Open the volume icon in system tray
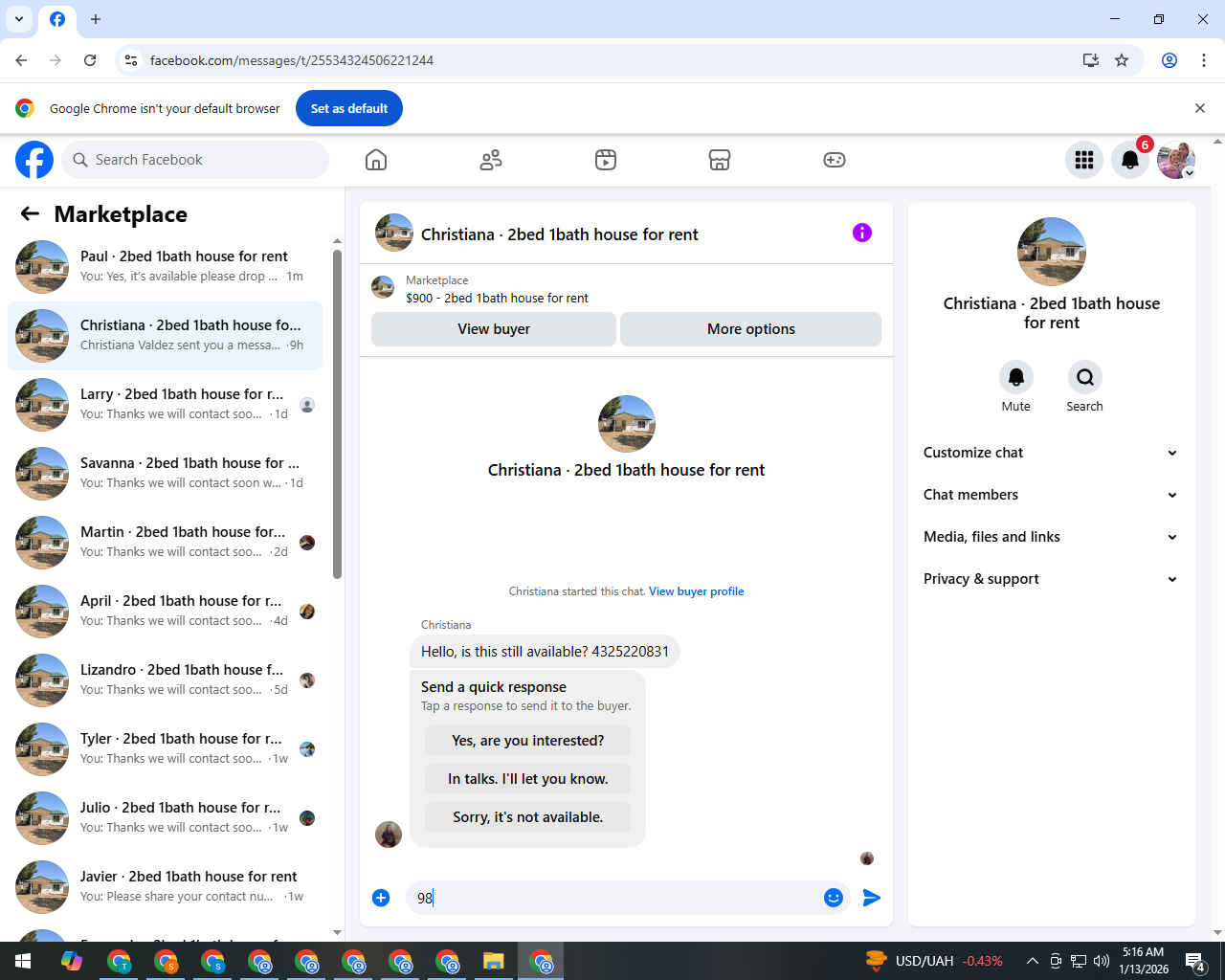 click(x=1102, y=961)
